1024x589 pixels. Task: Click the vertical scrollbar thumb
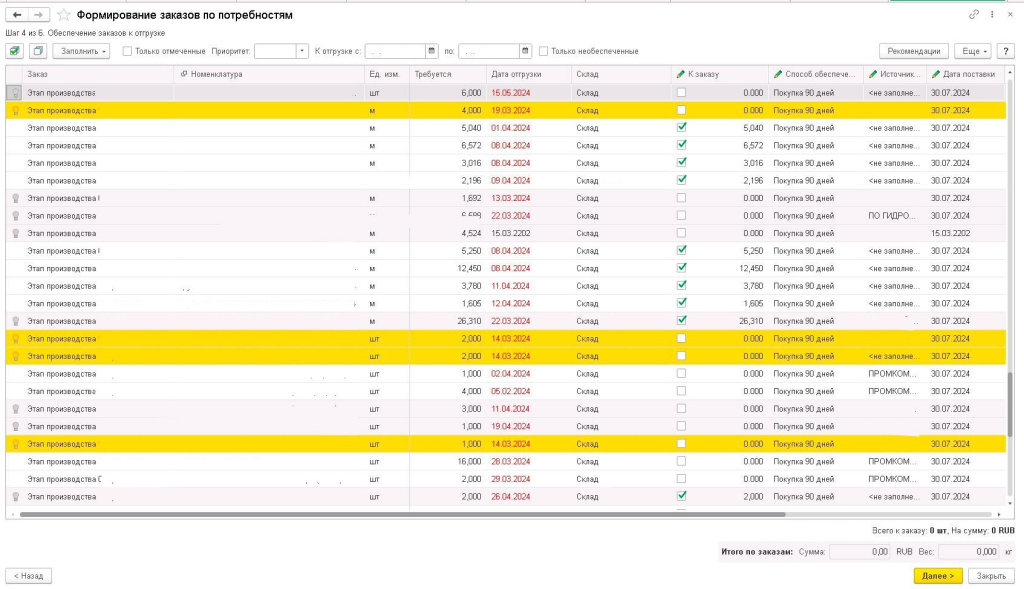click(1010, 405)
